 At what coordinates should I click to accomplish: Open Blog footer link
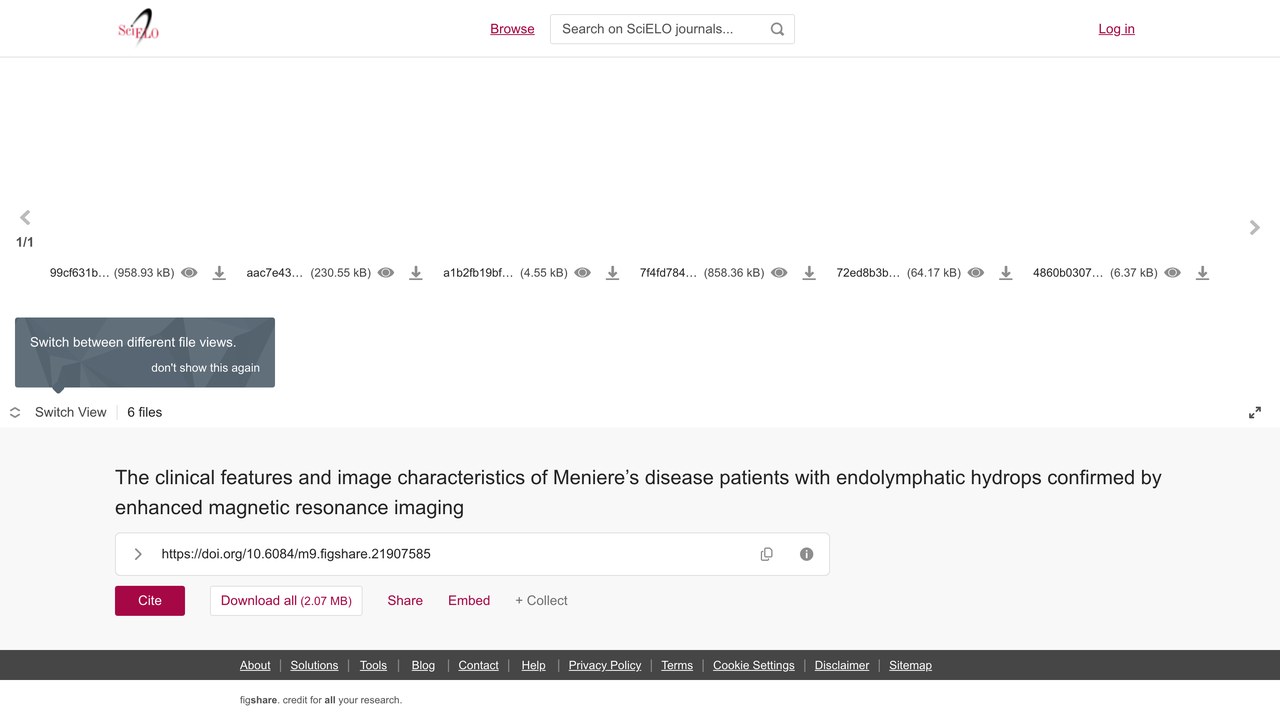coord(423,665)
